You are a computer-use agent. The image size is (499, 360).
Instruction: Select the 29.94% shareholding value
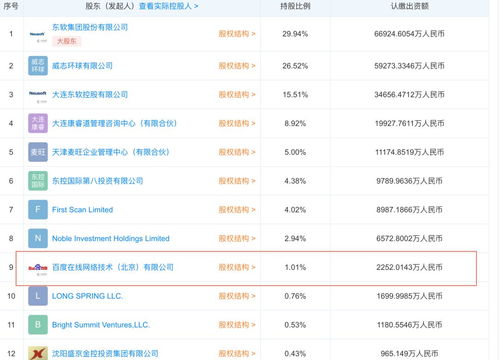pos(295,34)
